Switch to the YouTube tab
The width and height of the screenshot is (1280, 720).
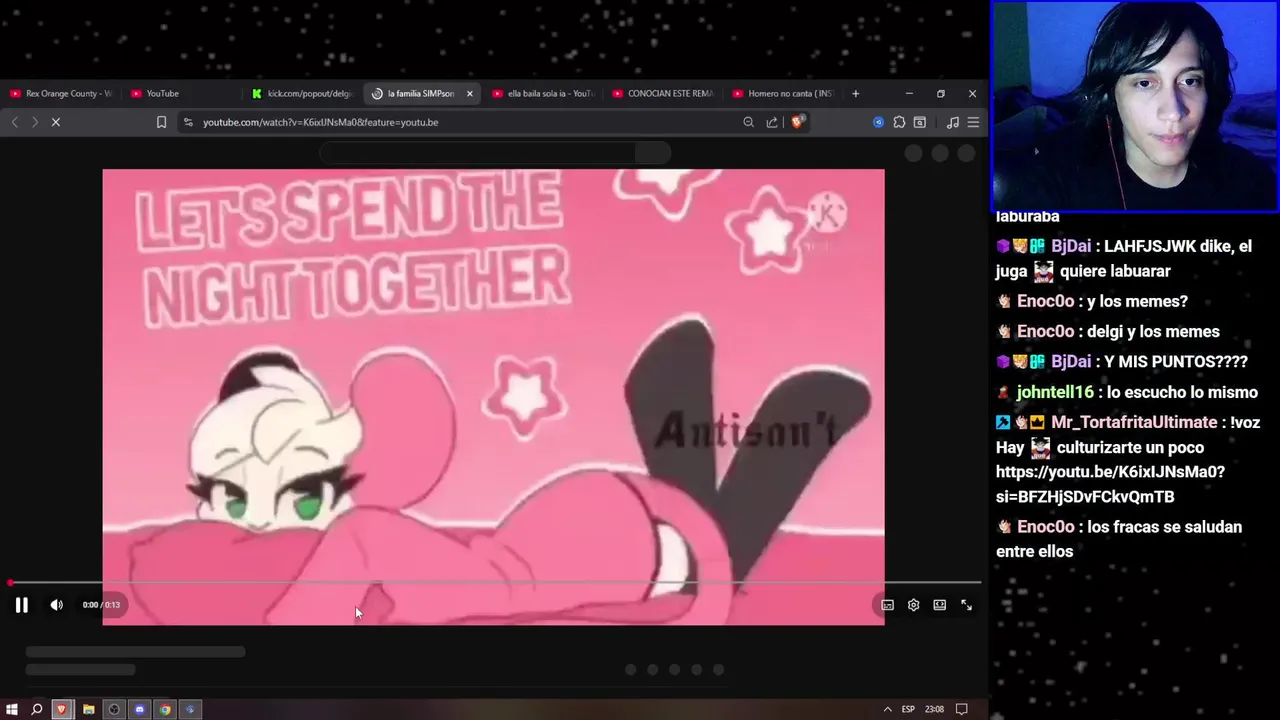click(x=180, y=93)
